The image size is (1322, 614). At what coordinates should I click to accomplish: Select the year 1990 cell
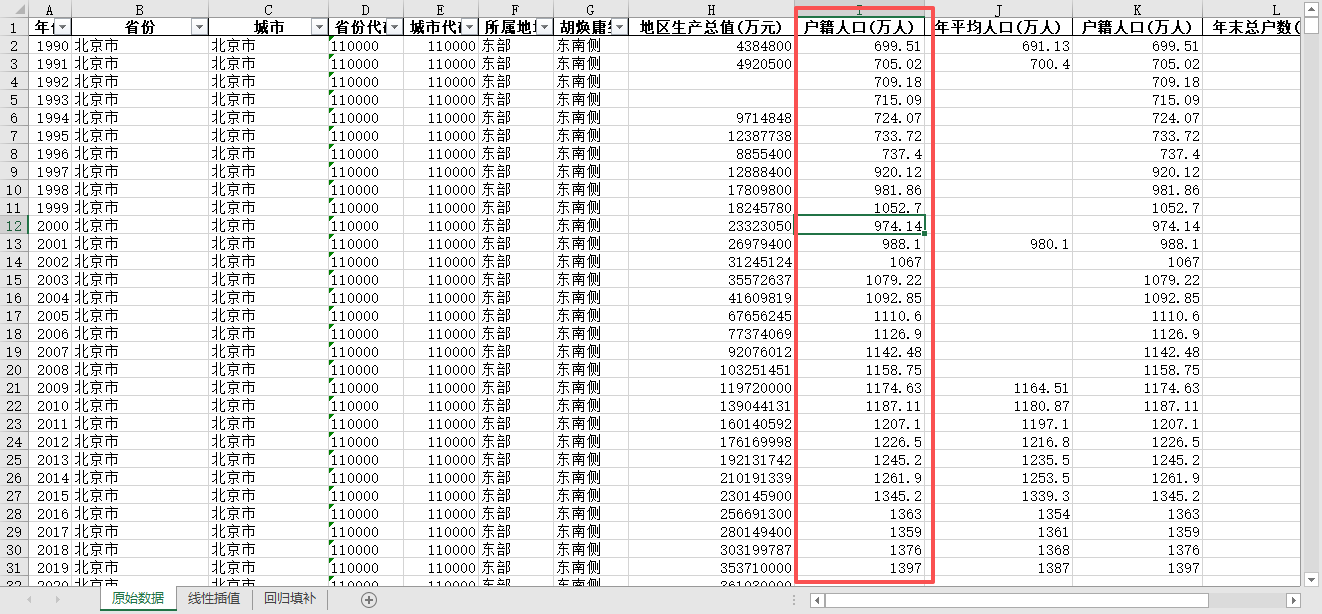click(x=51, y=46)
